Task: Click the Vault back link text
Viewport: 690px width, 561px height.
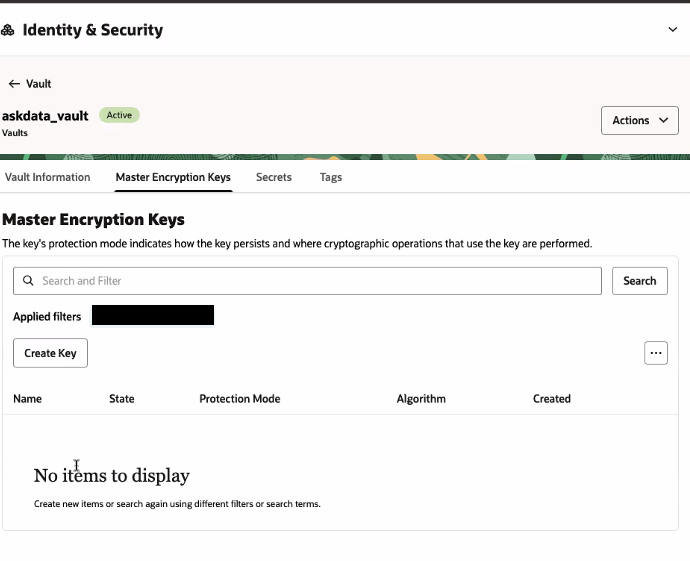Action: [39, 84]
